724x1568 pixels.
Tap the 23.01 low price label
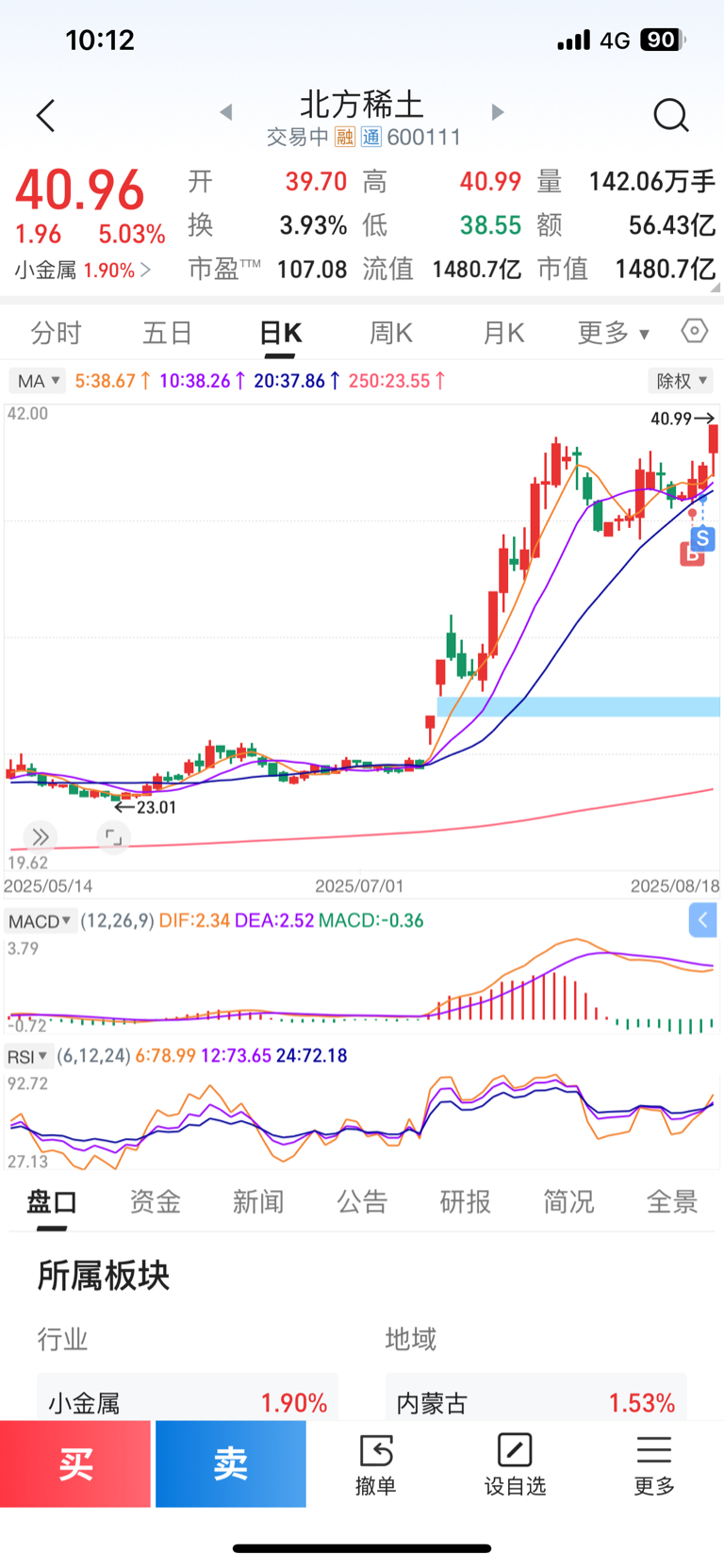tap(145, 807)
